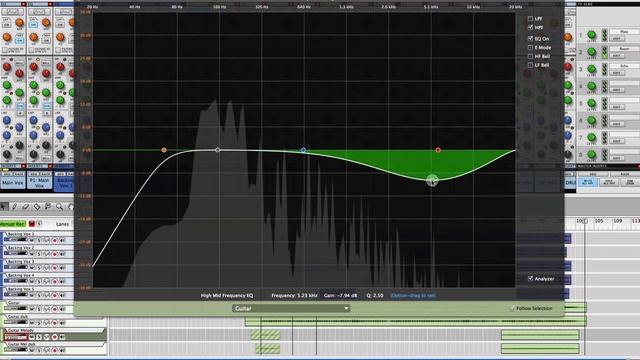Enable the HF Bell checkbox
This screenshot has height=360, width=640.
[x=530, y=56]
